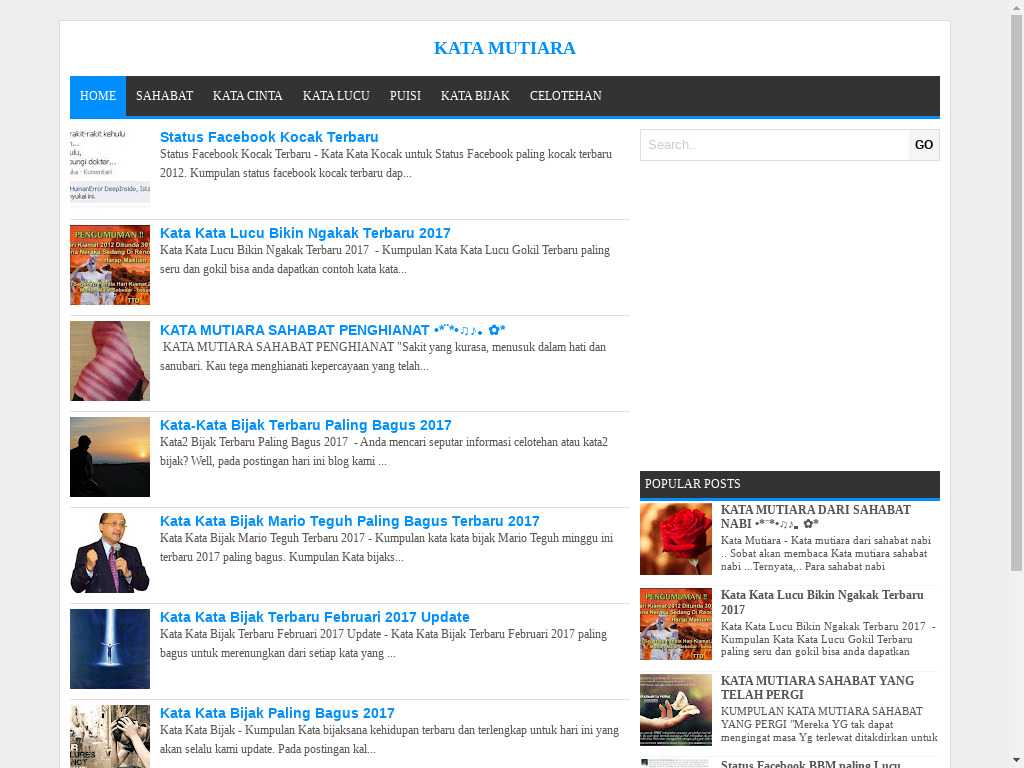Click thumbnail of Kata Kata Bijak Paling Bagus post
This screenshot has height=768, width=1024.
[110, 736]
